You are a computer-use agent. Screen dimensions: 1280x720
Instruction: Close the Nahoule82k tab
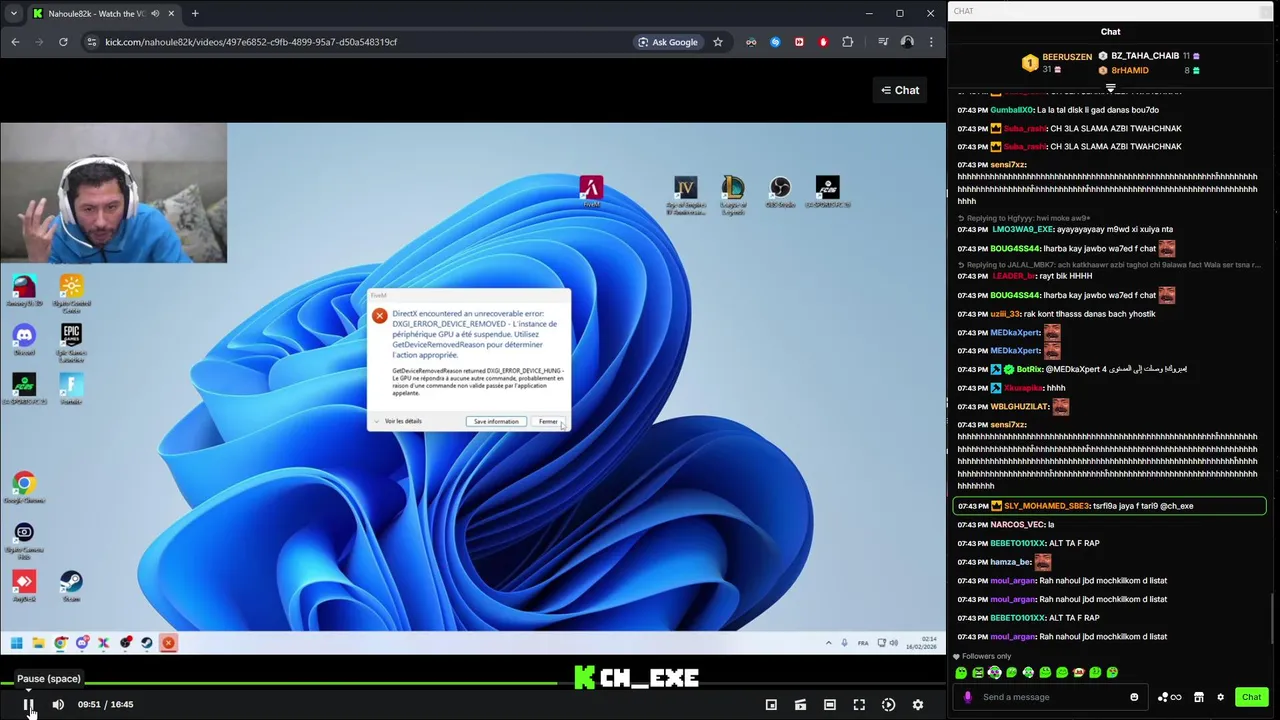[171, 14]
